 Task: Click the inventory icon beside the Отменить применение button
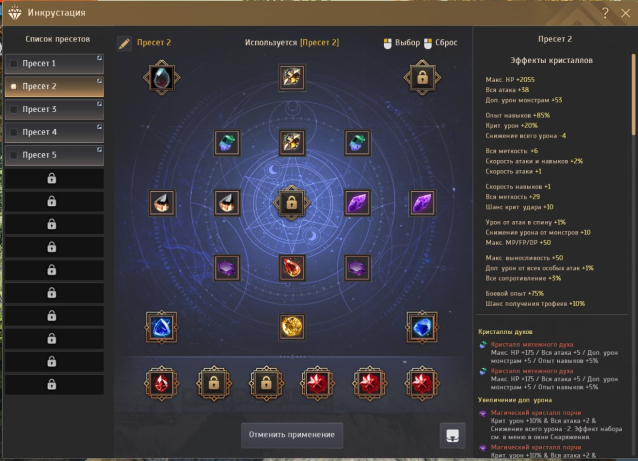pos(452,435)
